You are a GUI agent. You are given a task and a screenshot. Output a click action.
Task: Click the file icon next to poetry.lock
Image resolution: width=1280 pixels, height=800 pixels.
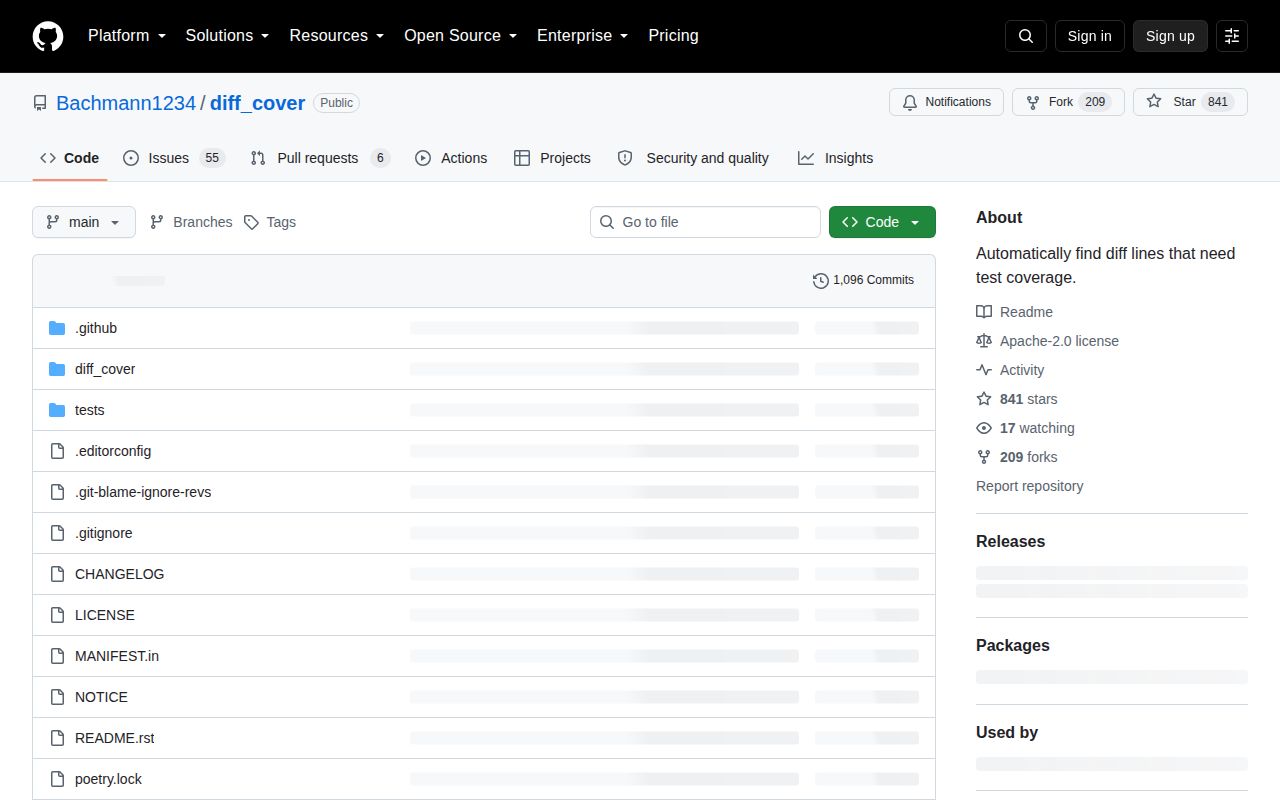pos(57,779)
